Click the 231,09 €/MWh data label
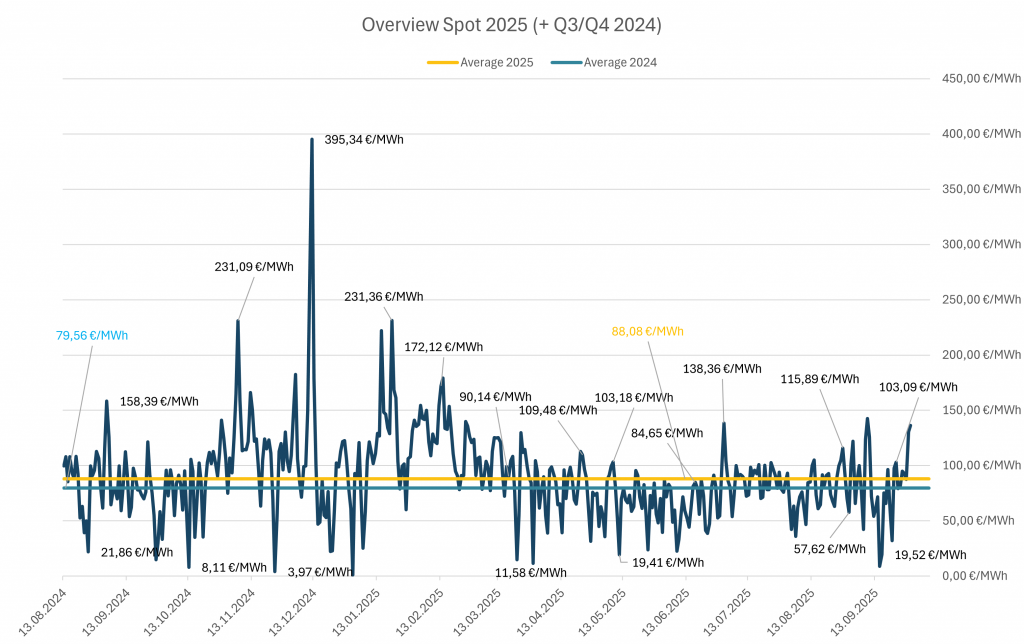Screen dimensions: 1024x644 pos(254,267)
